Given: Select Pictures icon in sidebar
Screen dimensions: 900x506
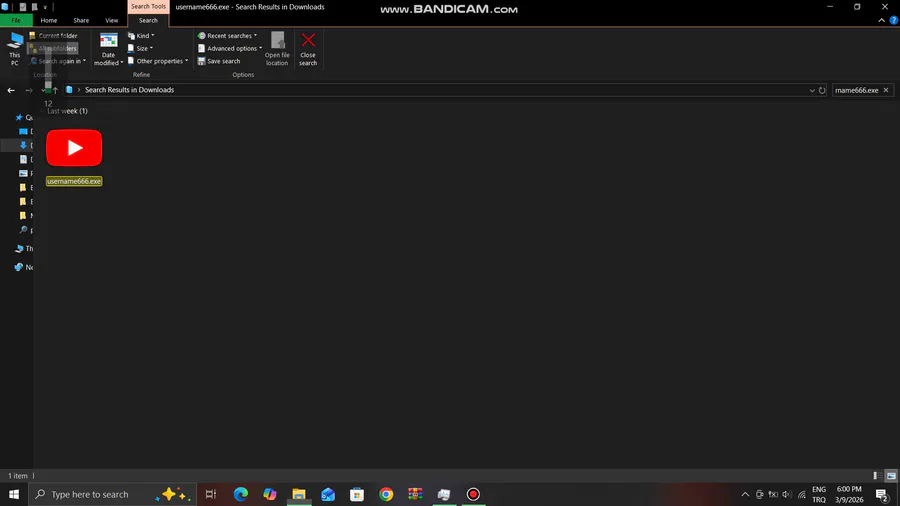Looking at the screenshot, I should [x=23, y=173].
